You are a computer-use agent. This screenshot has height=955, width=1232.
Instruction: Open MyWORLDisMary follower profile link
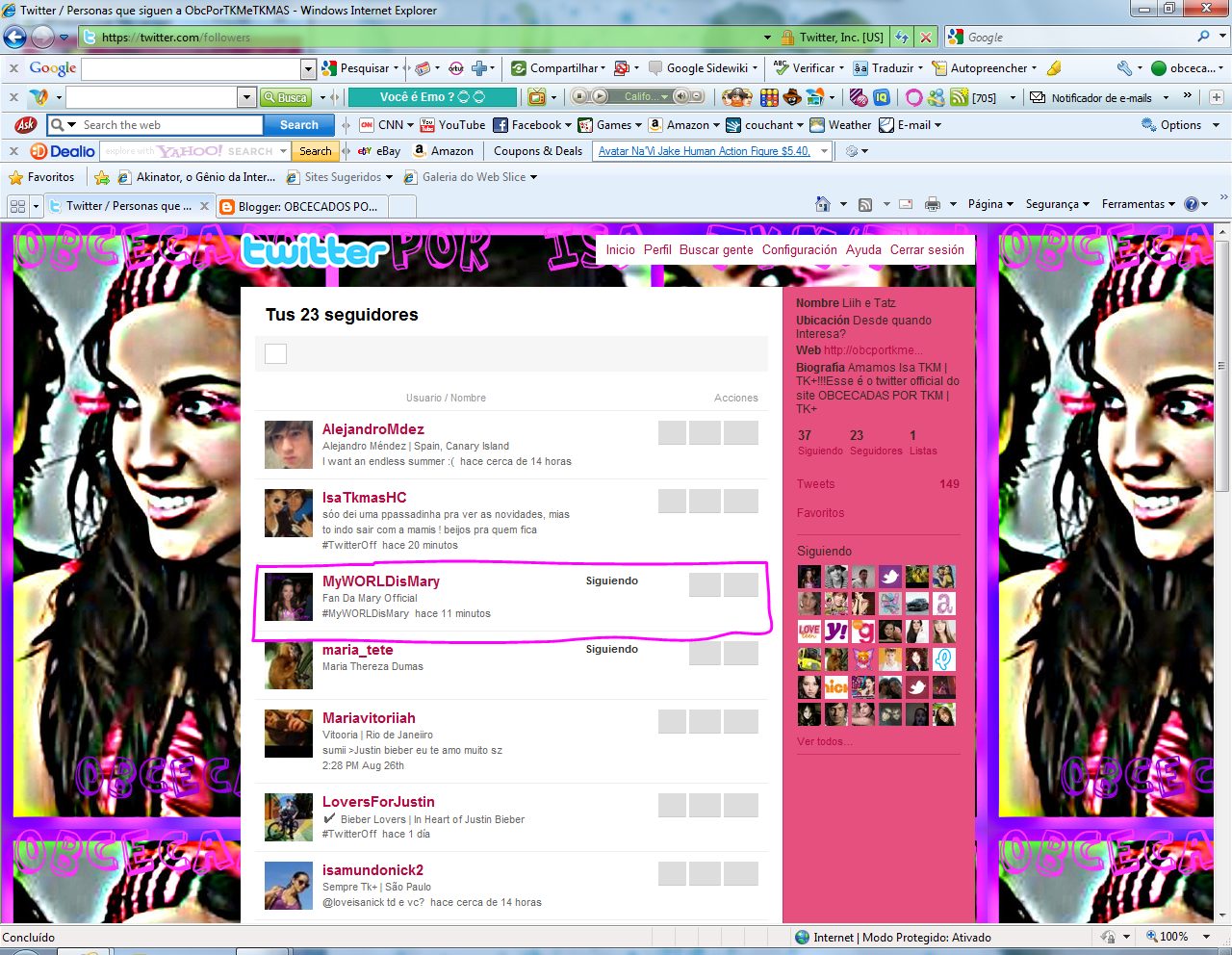tap(381, 581)
